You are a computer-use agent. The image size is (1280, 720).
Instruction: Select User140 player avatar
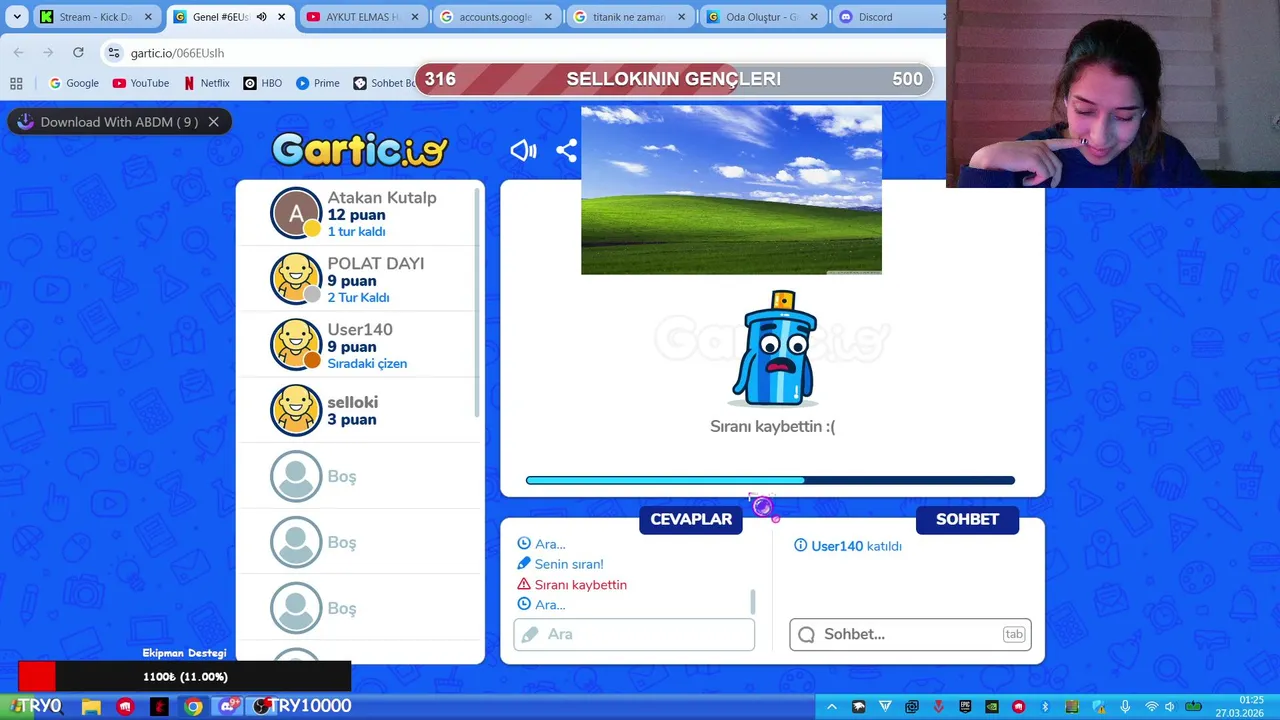296,344
